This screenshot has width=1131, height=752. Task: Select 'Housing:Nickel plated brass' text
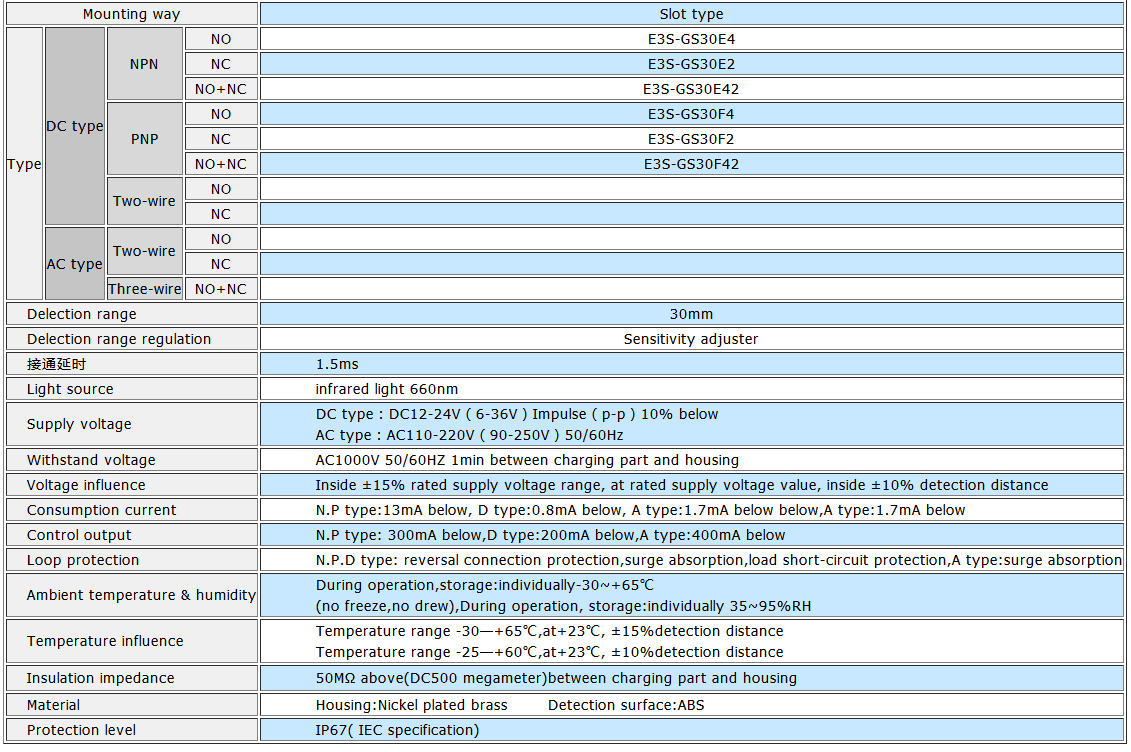pyautogui.click(x=411, y=704)
